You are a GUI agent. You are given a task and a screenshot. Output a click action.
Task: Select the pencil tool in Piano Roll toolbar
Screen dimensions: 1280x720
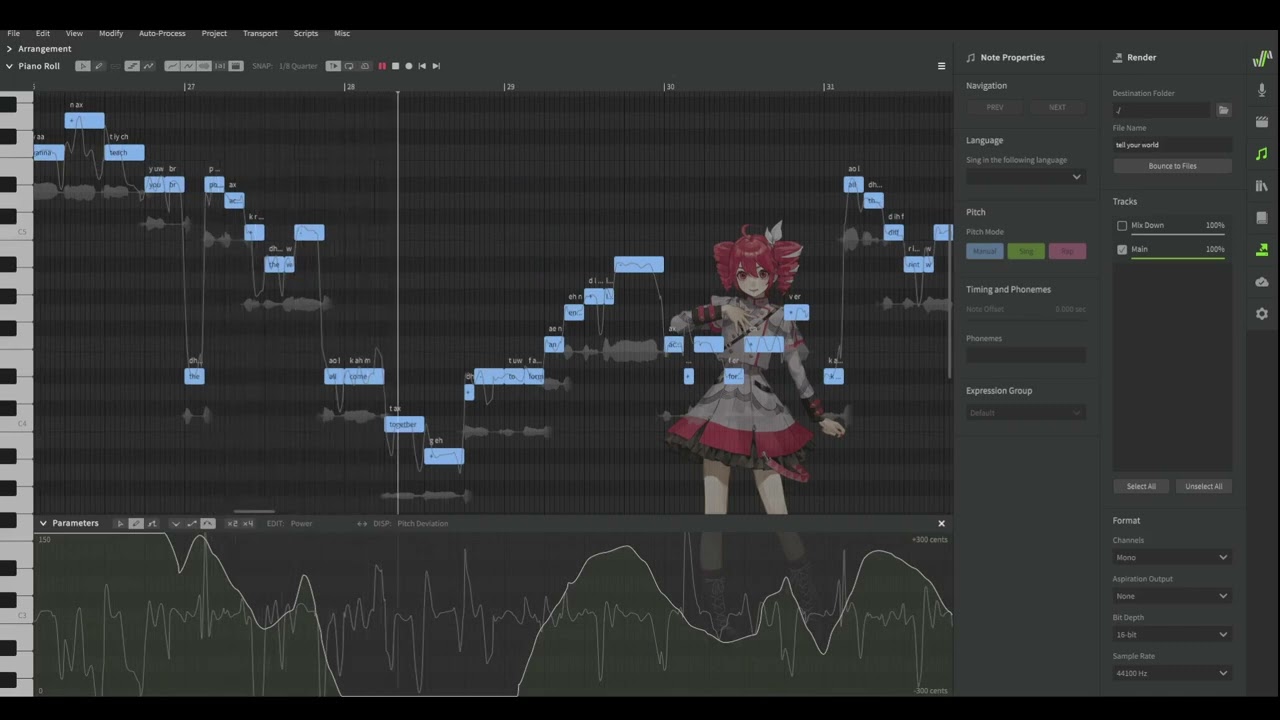[x=98, y=66]
